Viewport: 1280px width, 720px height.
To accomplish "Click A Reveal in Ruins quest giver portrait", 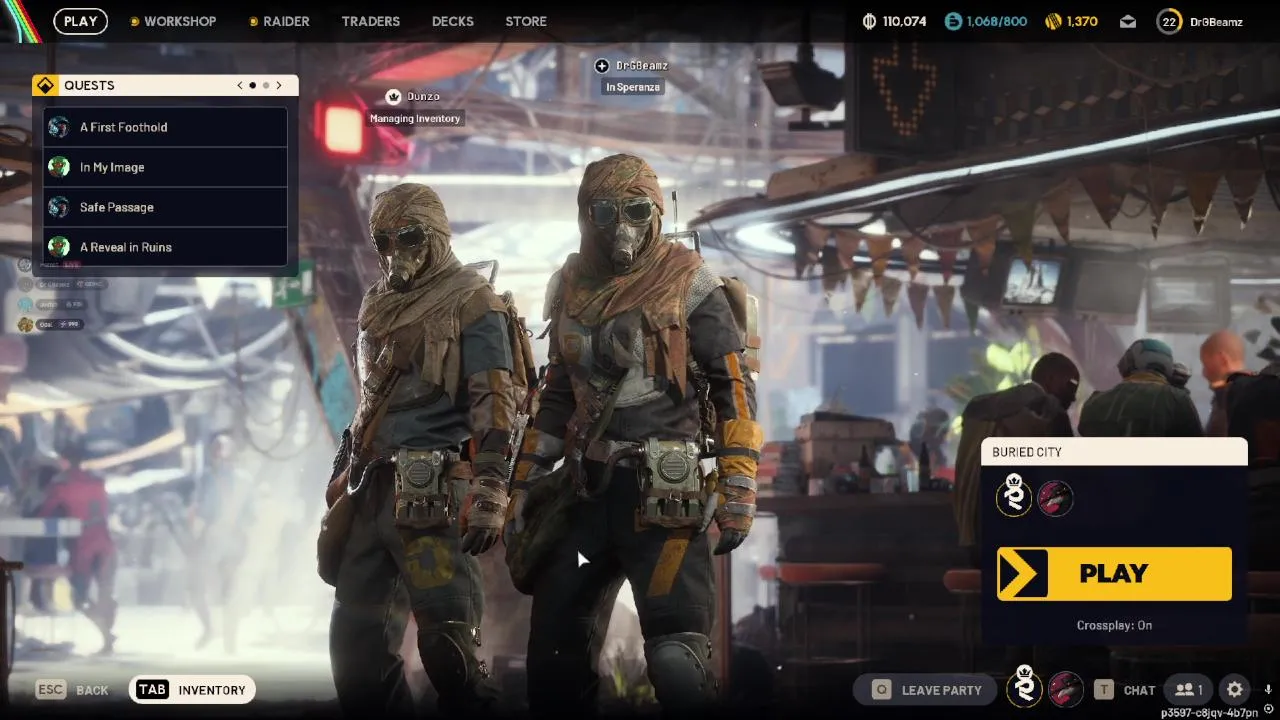I will coord(59,247).
